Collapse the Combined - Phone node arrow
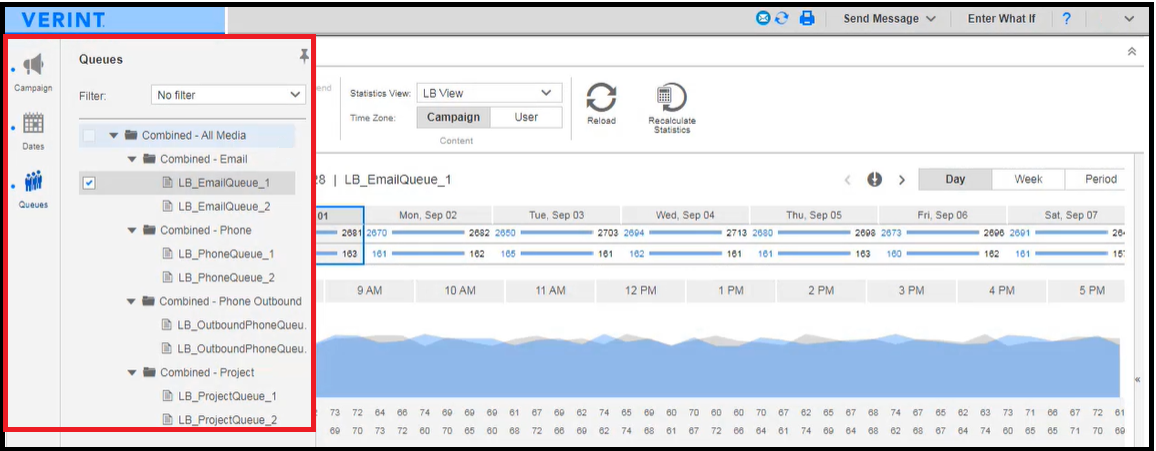The image size is (1156, 451). (132, 230)
